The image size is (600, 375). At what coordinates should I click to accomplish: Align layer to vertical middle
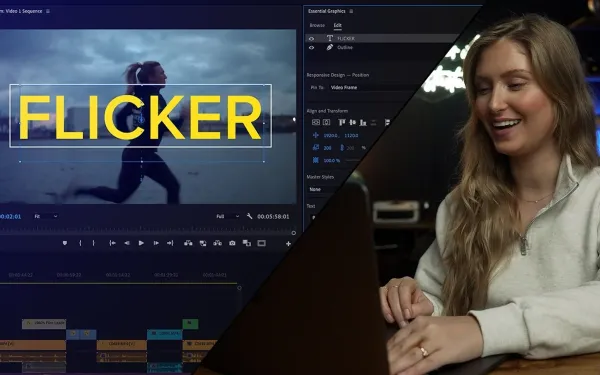352,122
